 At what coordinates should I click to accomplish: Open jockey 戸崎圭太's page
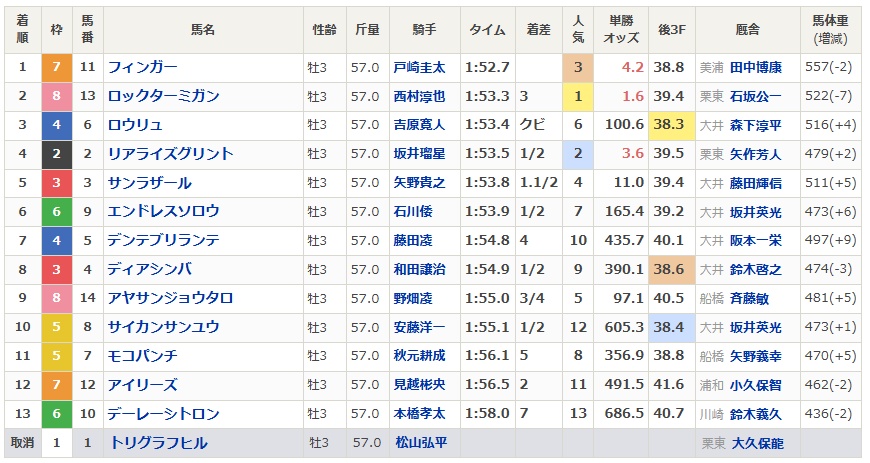[x=419, y=67]
